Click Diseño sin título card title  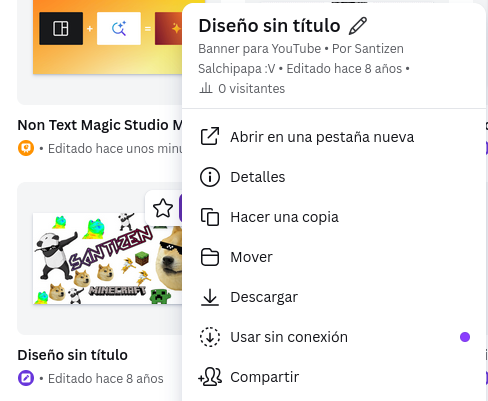click(72, 355)
